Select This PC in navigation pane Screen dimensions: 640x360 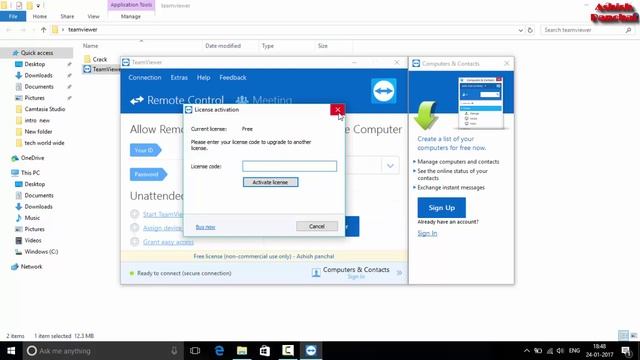point(30,173)
